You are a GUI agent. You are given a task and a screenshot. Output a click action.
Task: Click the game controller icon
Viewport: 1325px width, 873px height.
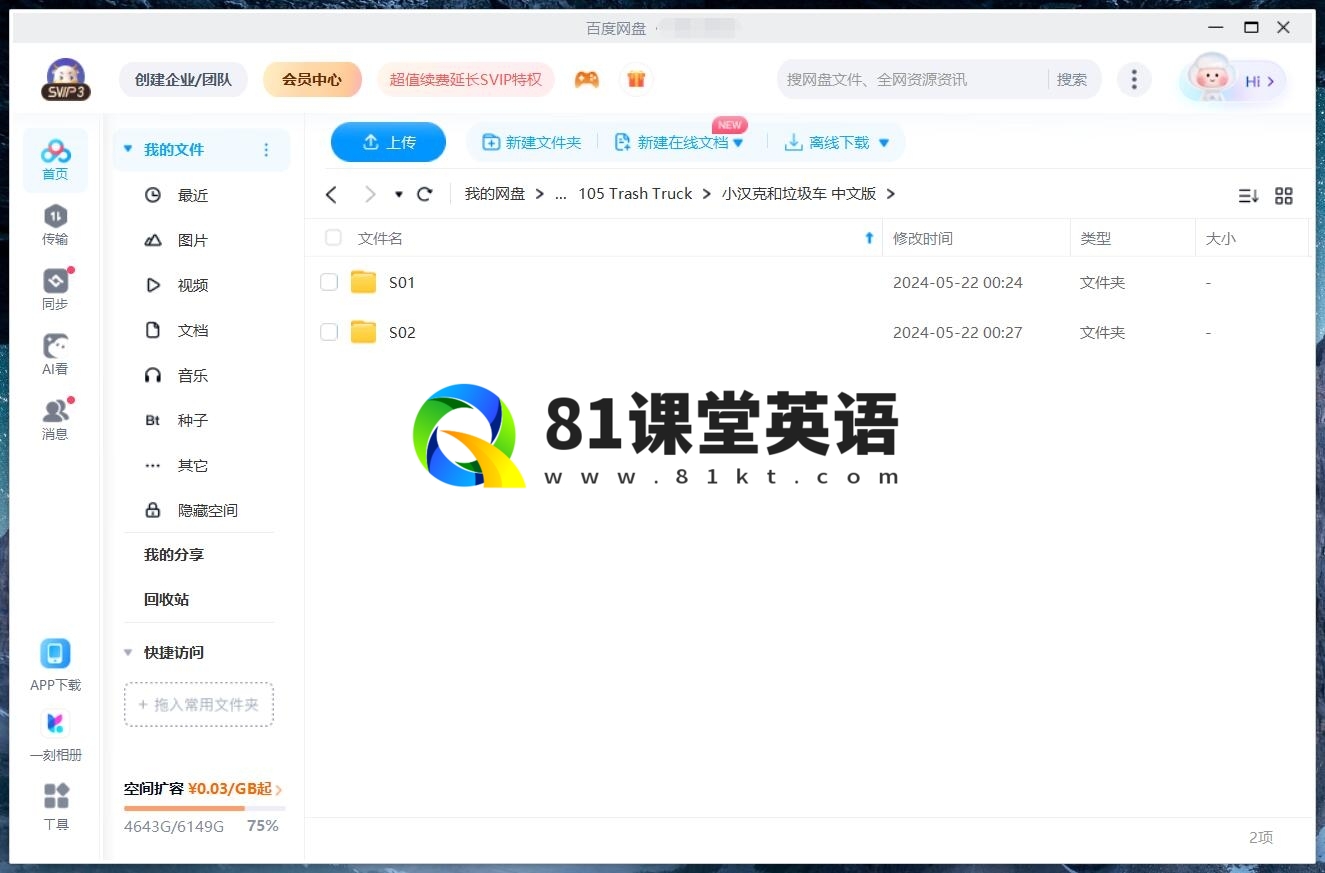(587, 80)
